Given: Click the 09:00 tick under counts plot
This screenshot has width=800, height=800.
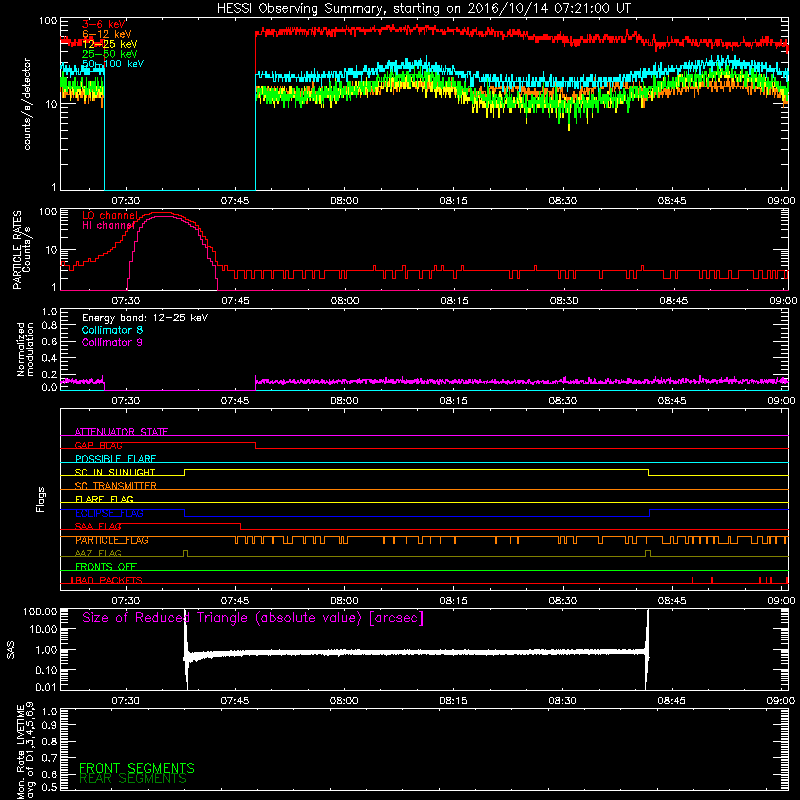Looking at the screenshot, I should coord(781,201).
